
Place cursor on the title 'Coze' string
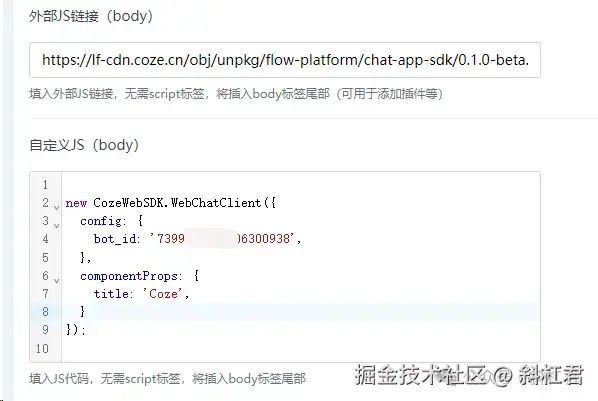163,293
